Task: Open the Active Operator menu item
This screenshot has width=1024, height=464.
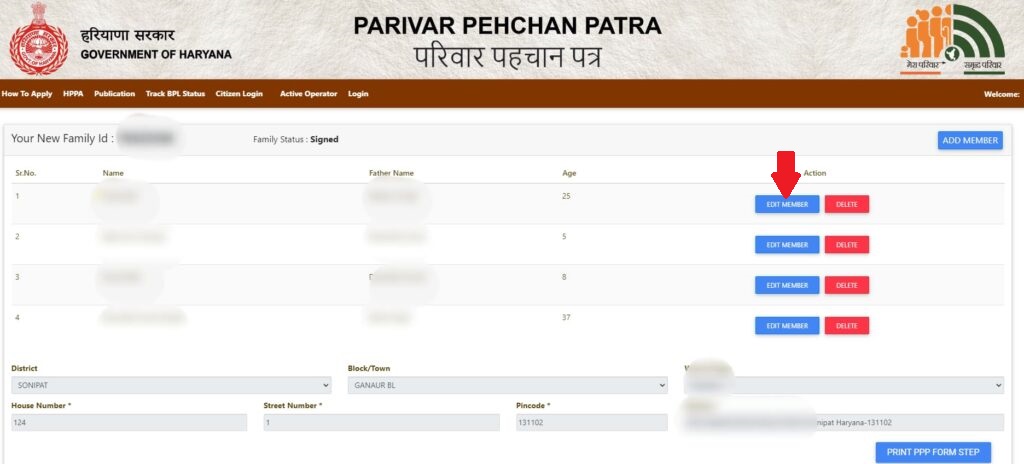Action: 308,93
